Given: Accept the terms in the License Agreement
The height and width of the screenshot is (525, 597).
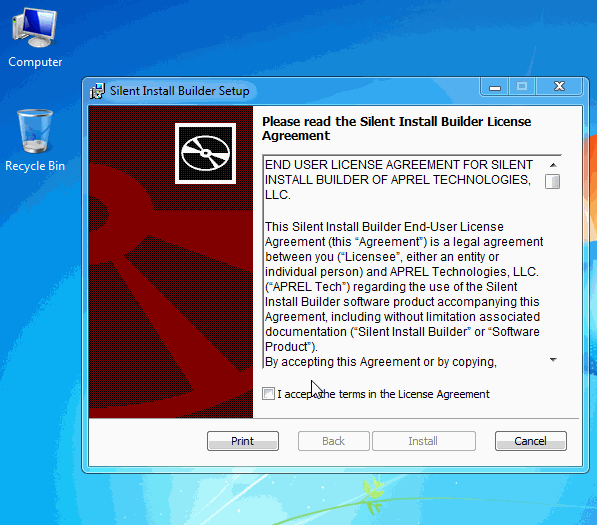Looking at the screenshot, I should (x=268, y=394).
